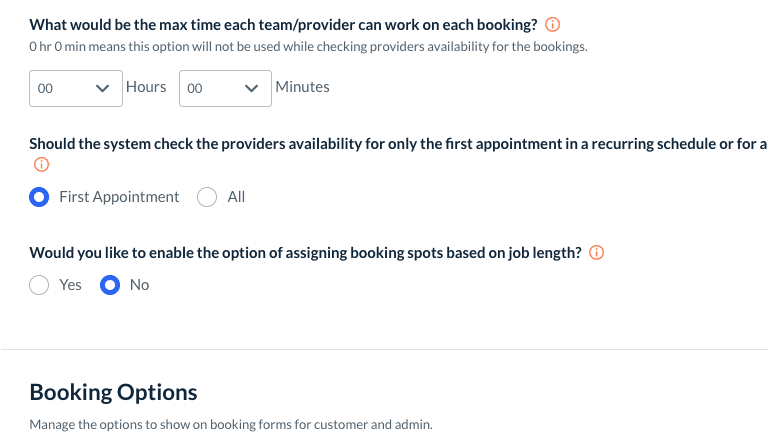Click the chevron arrow in Minutes dropdown

(251, 88)
